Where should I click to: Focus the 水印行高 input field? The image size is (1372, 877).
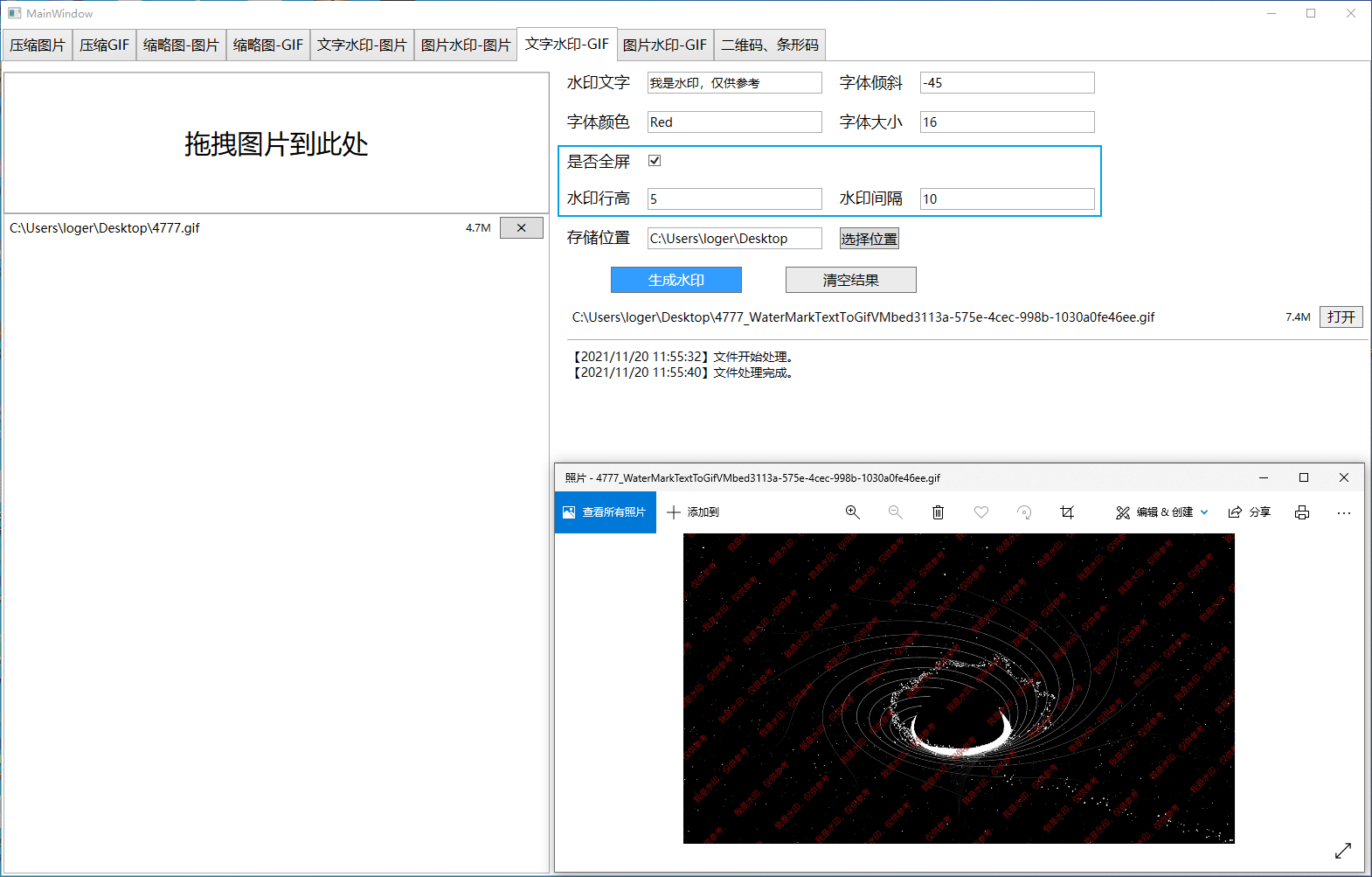735,199
